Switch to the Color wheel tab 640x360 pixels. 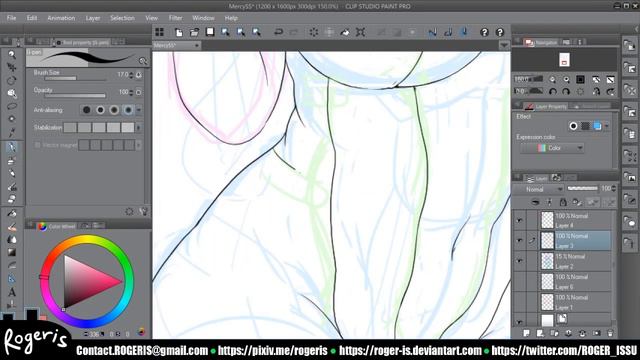(x=57, y=226)
